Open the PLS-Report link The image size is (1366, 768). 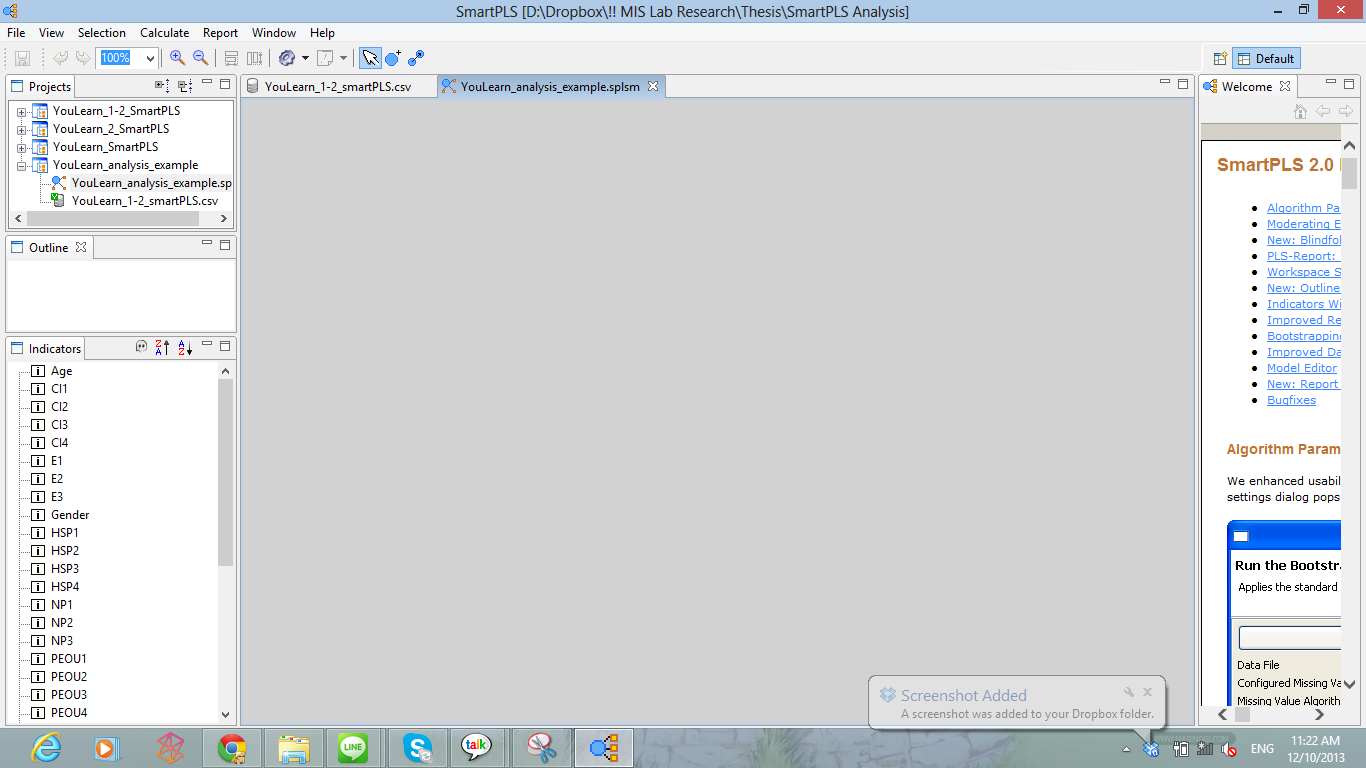point(1304,256)
